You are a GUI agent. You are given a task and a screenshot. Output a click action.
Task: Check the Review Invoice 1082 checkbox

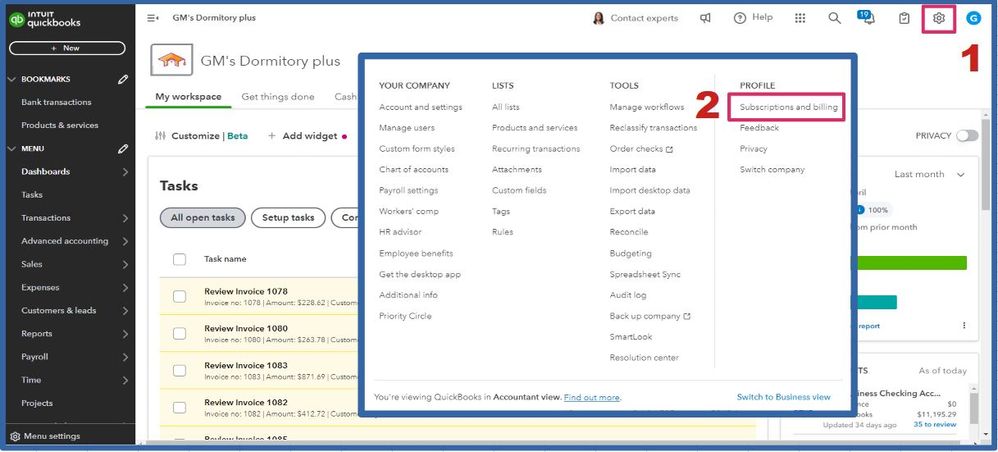[179, 407]
